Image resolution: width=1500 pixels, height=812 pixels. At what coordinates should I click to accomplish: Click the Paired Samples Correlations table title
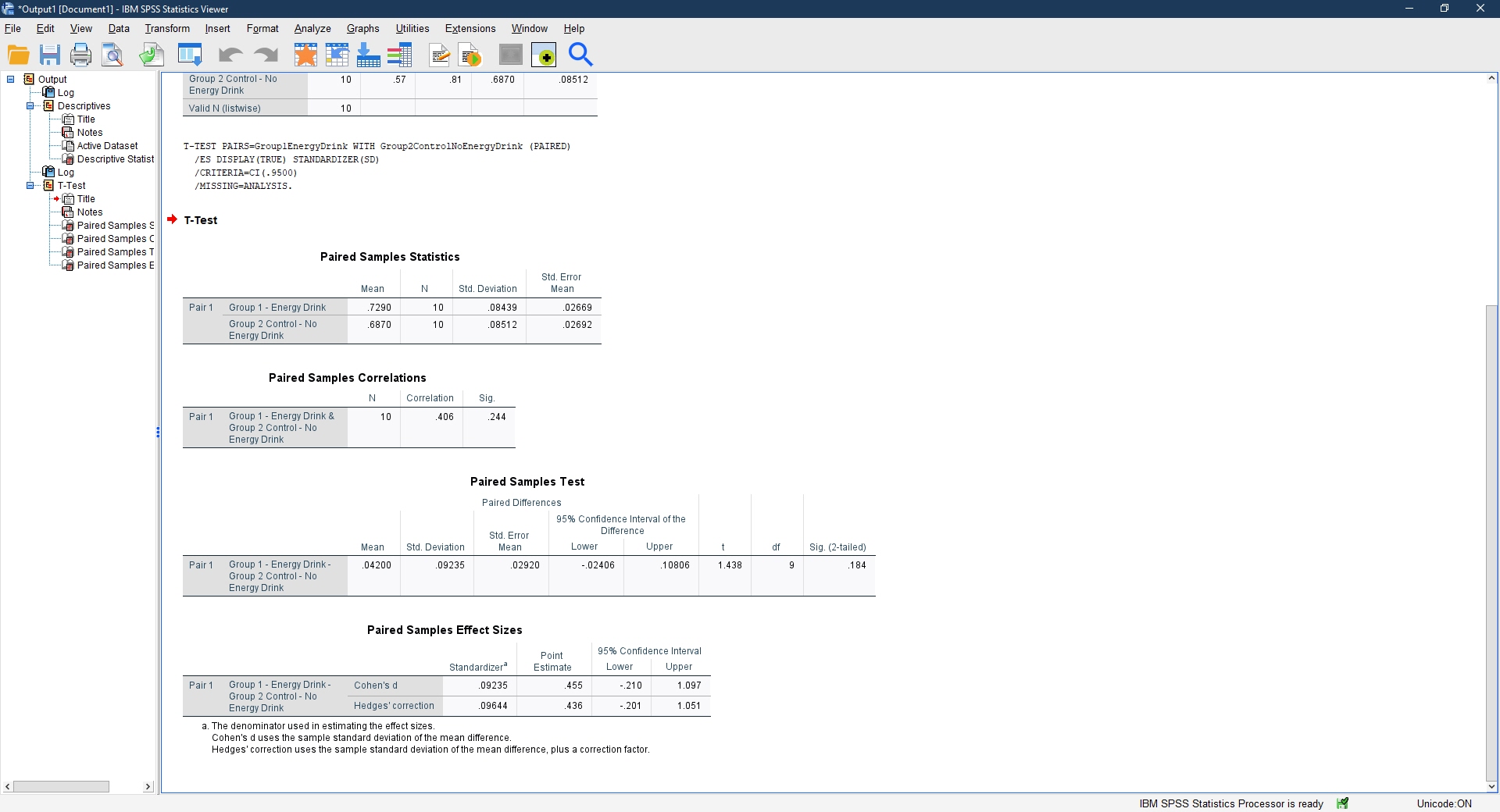pos(348,378)
